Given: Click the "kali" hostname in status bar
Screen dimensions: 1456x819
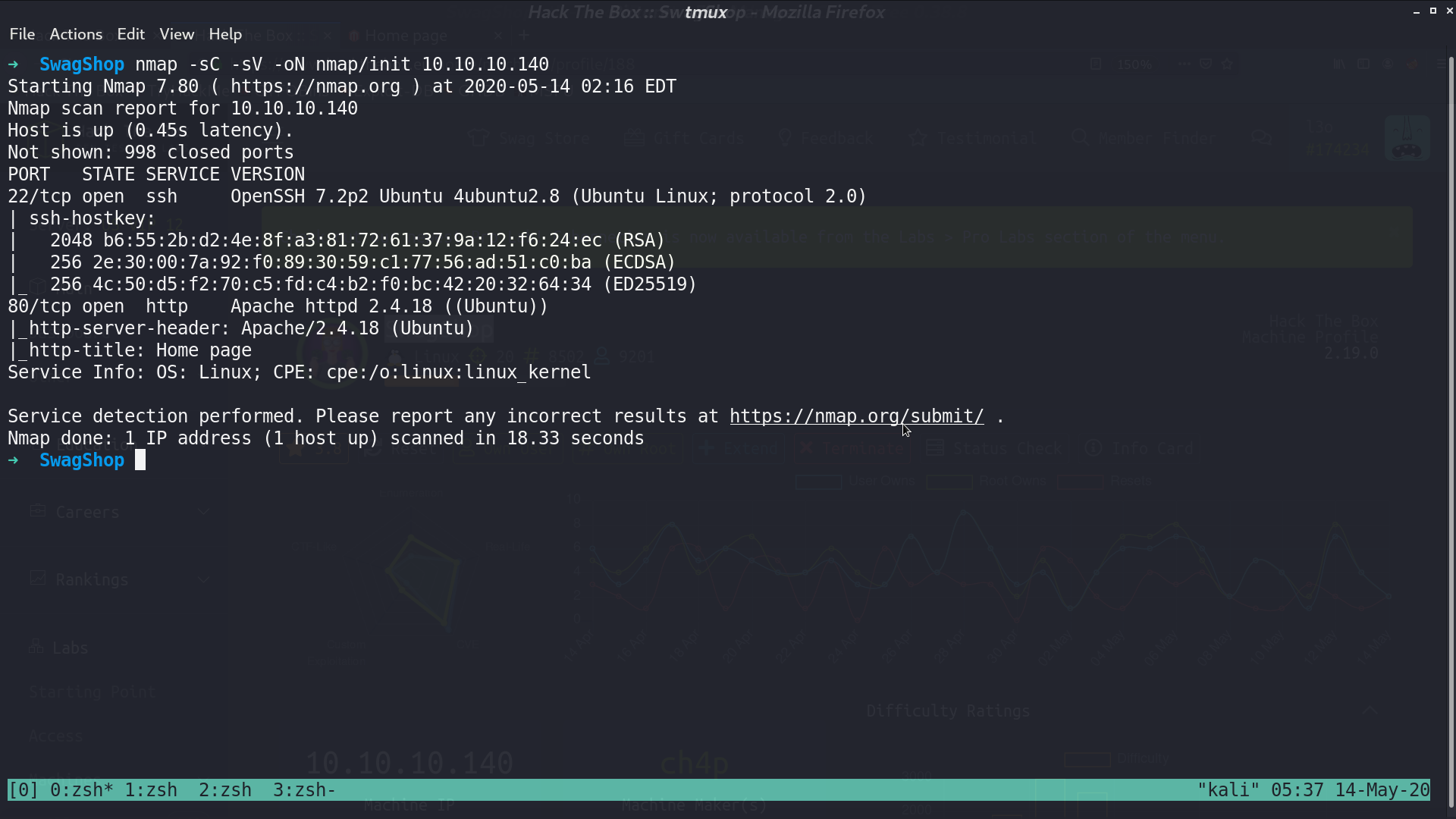Looking at the screenshot, I should [x=1228, y=790].
